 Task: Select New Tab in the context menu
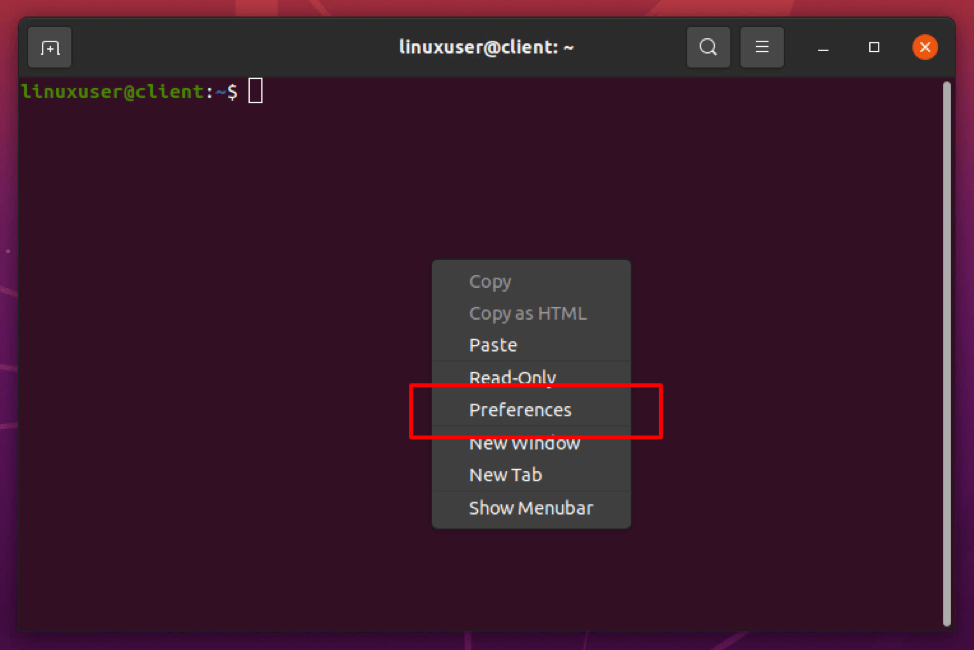[505, 475]
